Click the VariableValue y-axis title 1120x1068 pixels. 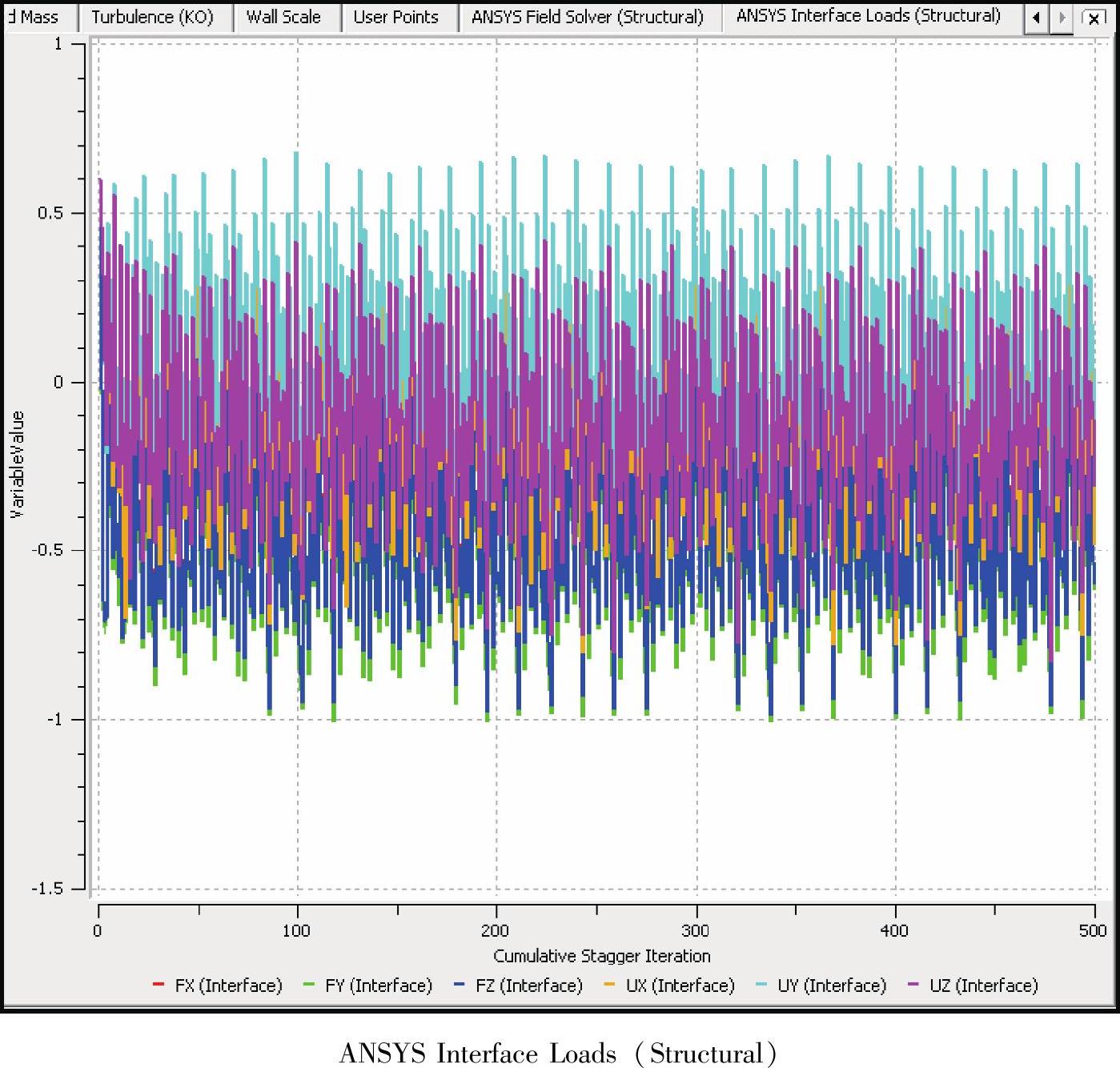tap(18, 464)
